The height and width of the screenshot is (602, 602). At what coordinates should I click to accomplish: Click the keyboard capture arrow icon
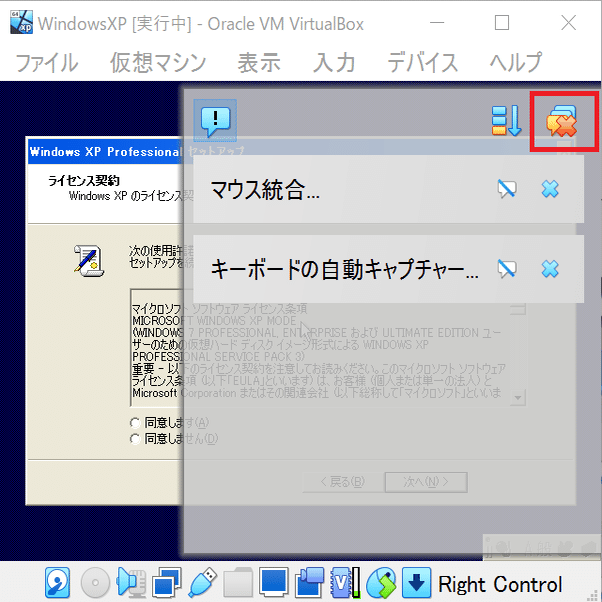417,582
